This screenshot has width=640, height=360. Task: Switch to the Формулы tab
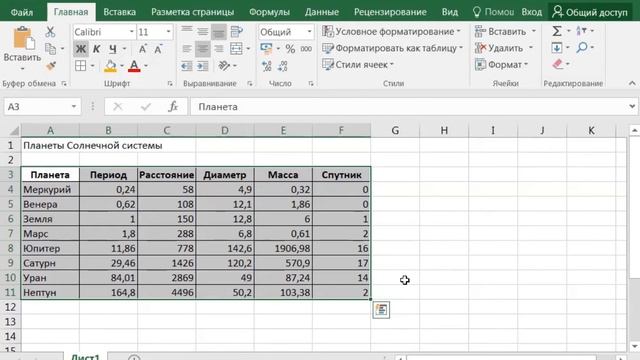pyautogui.click(x=269, y=12)
